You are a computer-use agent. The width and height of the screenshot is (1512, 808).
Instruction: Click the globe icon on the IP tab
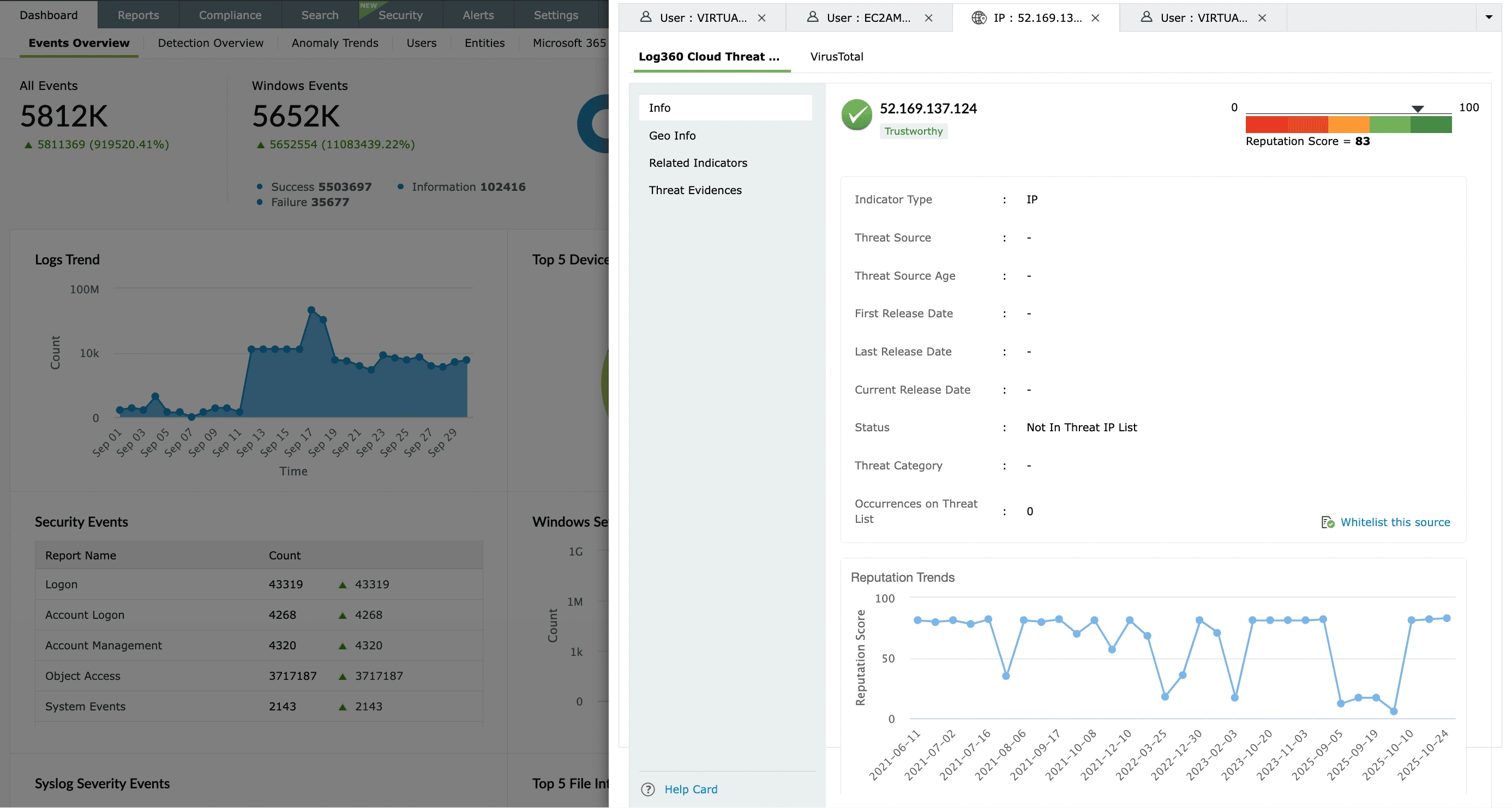point(979,17)
